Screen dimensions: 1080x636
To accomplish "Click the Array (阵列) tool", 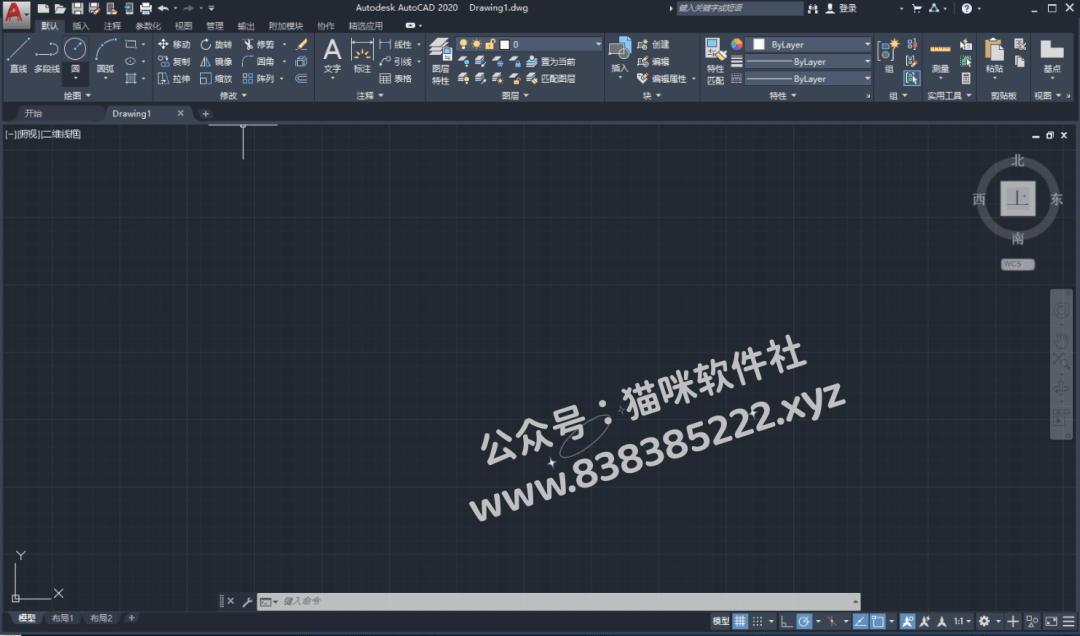I will tap(258, 79).
